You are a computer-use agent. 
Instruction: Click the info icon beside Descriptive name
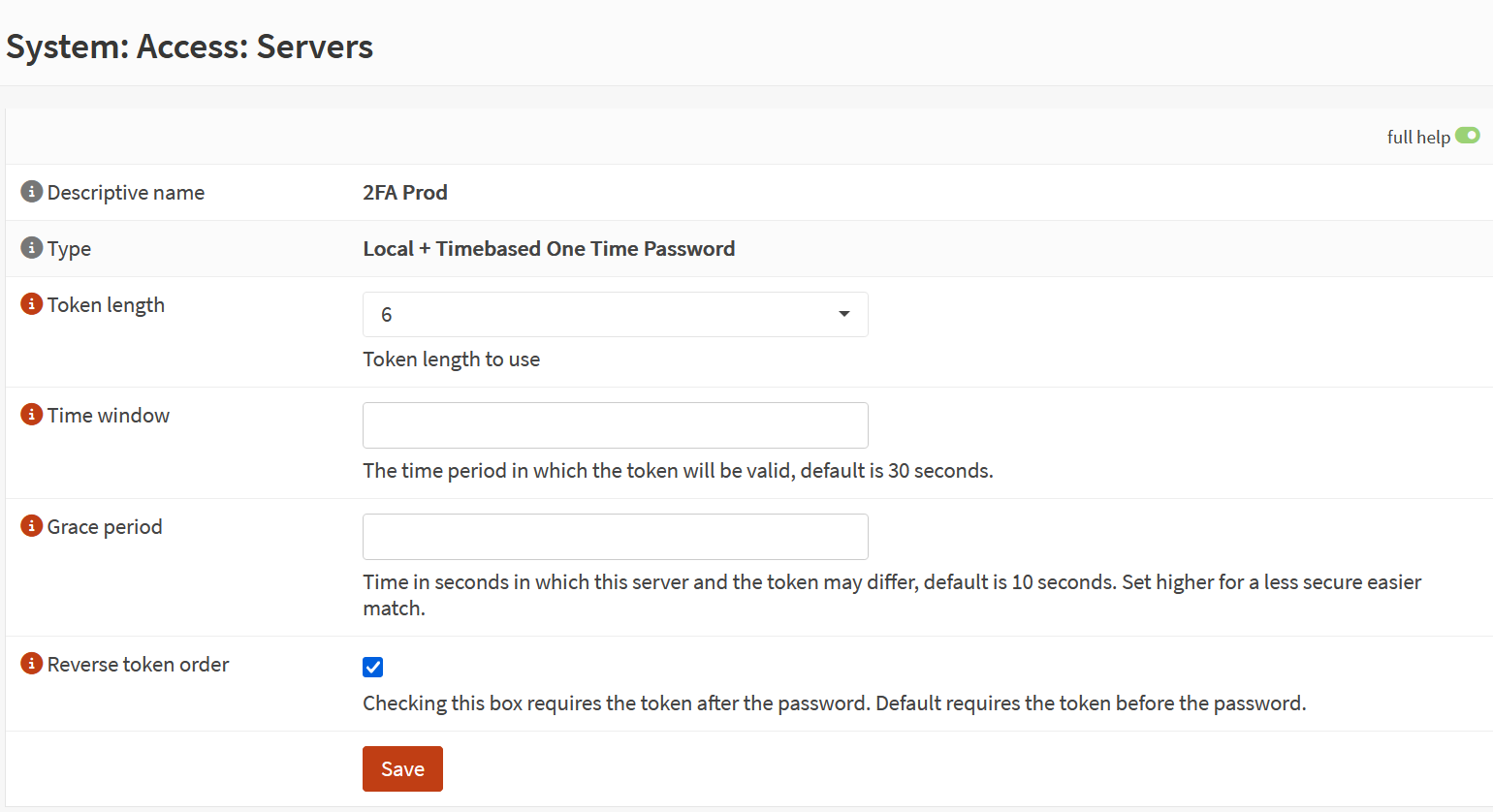pos(31,192)
